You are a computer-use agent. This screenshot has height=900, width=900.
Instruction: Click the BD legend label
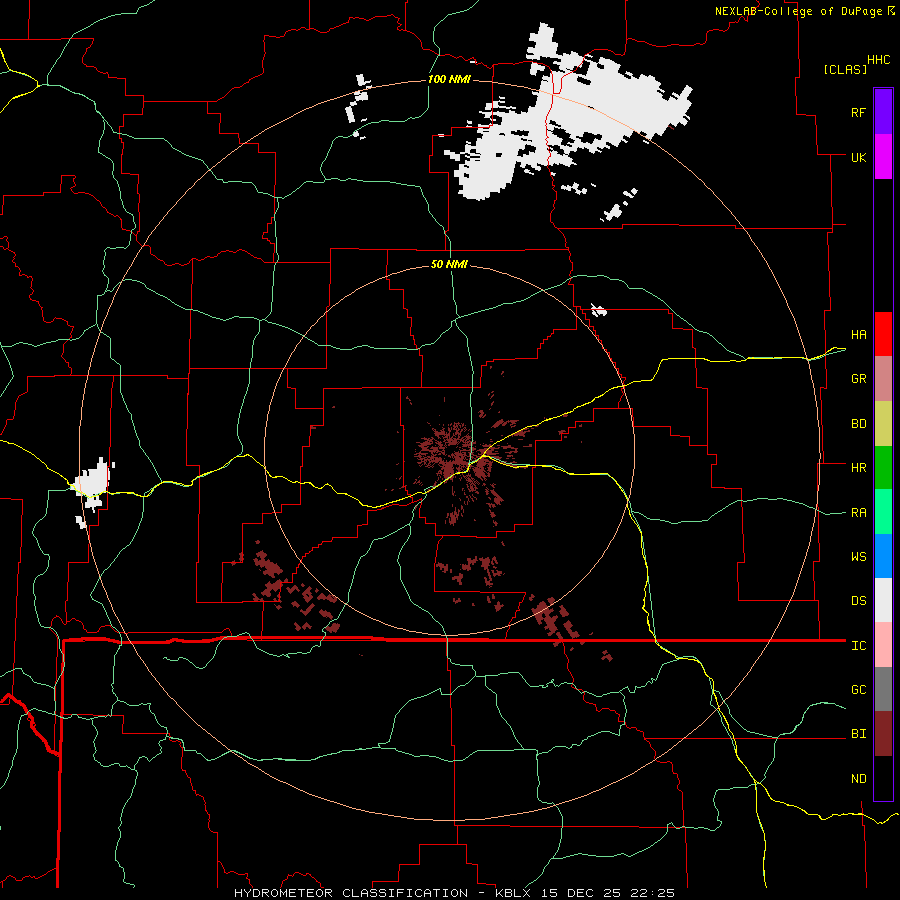click(x=858, y=424)
